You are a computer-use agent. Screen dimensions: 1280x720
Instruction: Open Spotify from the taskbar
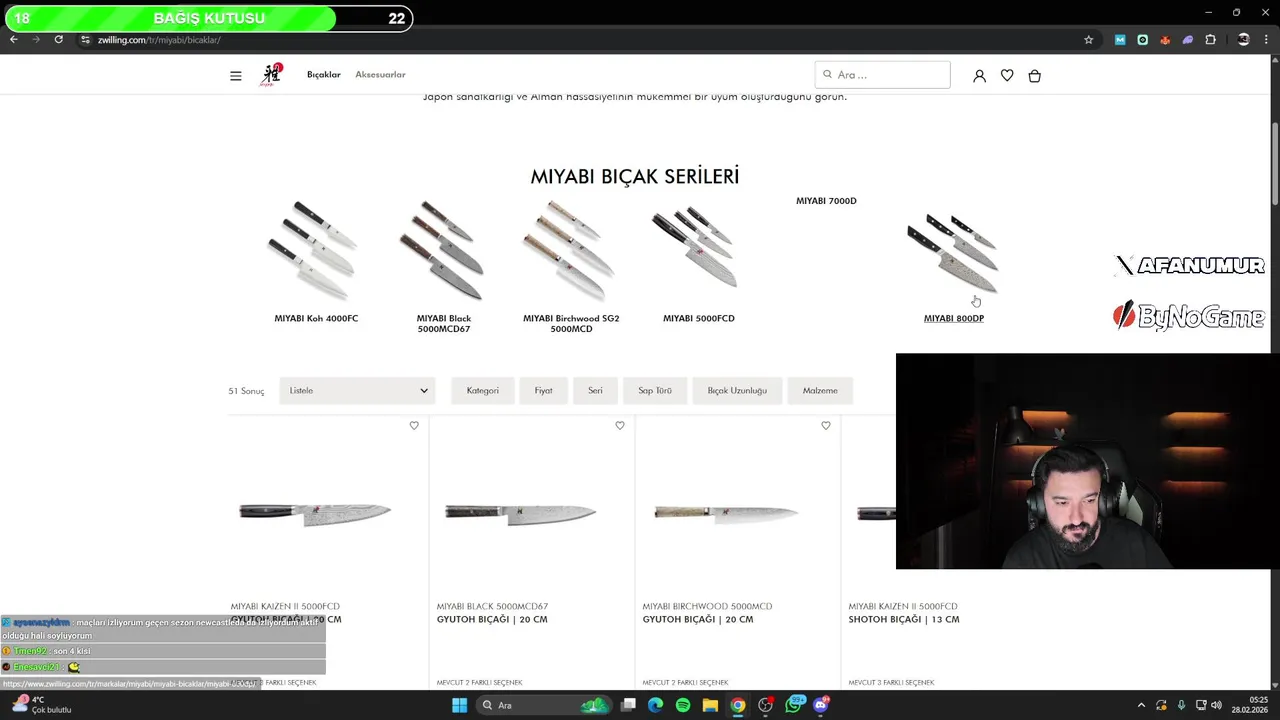pyautogui.click(x=683, y=705)
